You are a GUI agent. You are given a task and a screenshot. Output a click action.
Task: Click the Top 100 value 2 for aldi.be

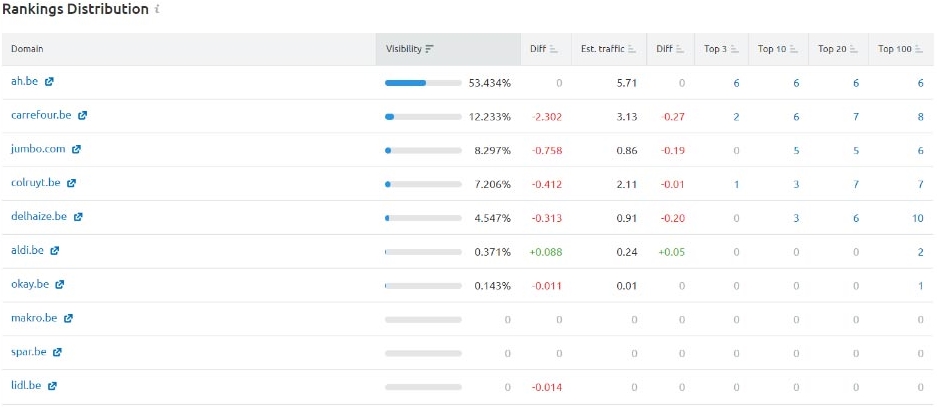click(x=921, y=252)
